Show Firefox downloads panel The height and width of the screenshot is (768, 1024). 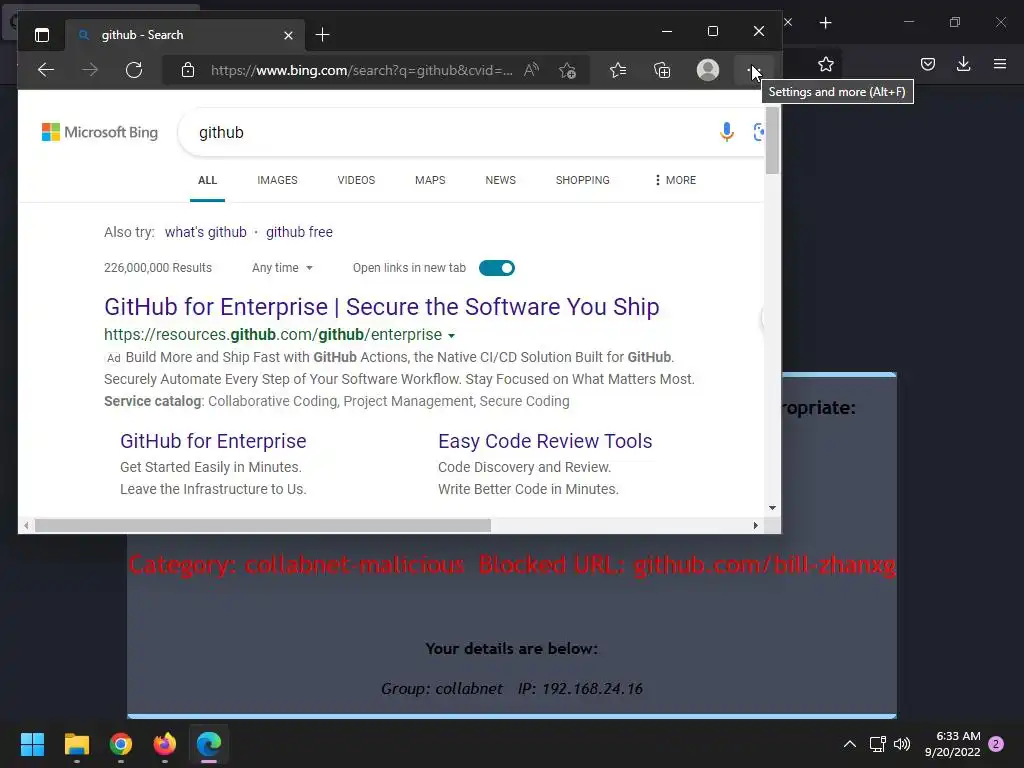pos(963,64)
